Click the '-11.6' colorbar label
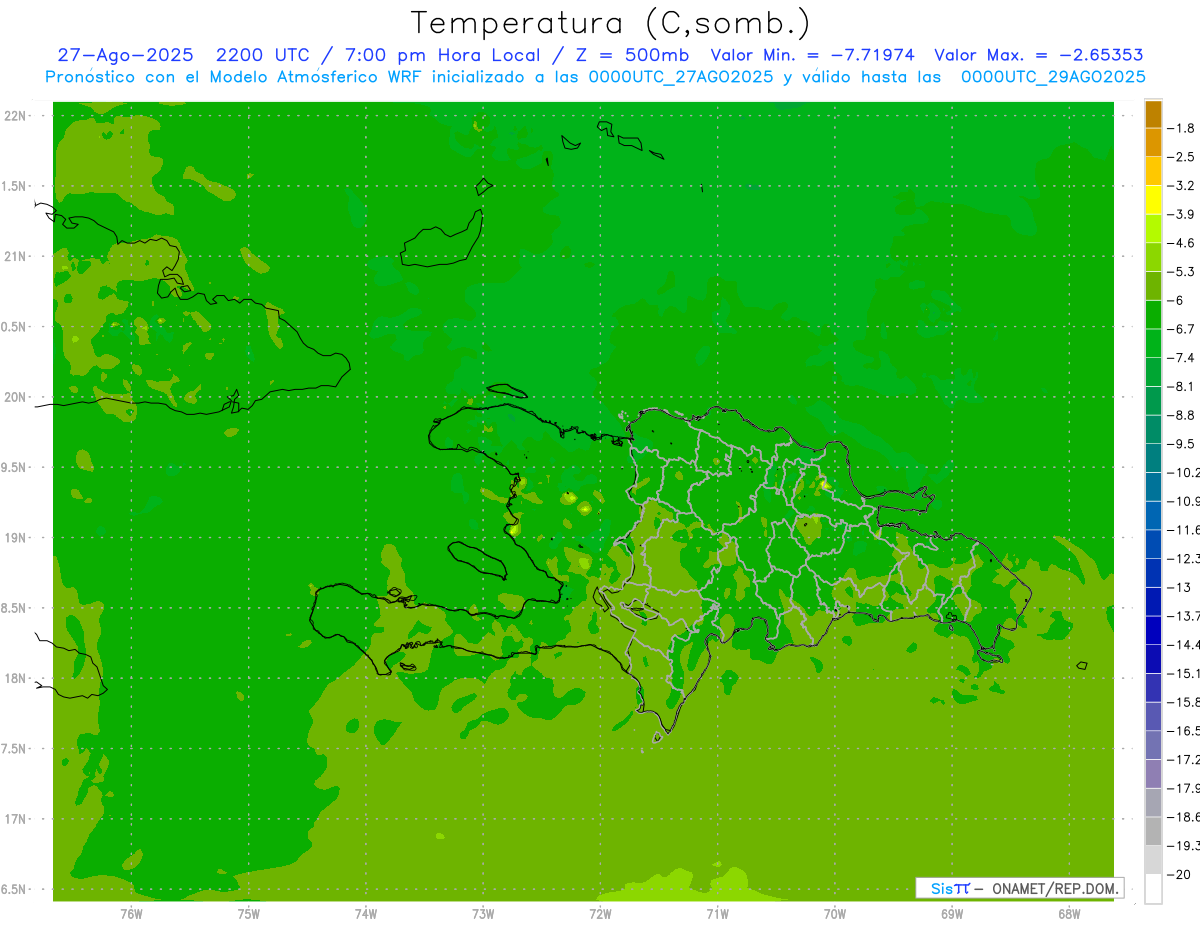The image size is (1200, 927). pos(1184,529)
